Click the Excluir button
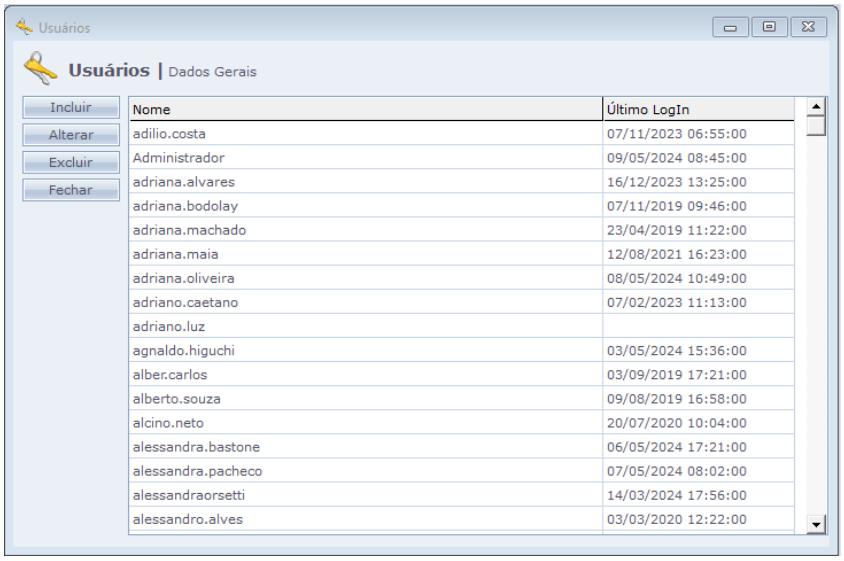 pyautogui.click(x=71, y=162)
